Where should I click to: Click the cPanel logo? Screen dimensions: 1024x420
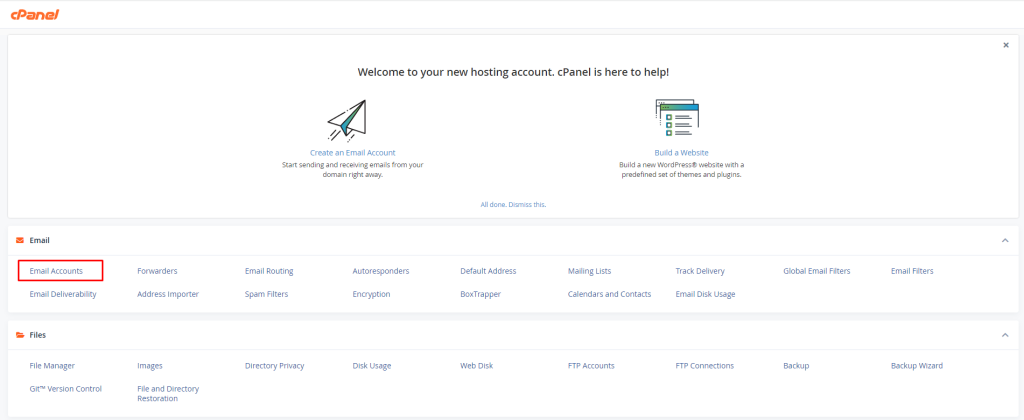click(35, 14)
